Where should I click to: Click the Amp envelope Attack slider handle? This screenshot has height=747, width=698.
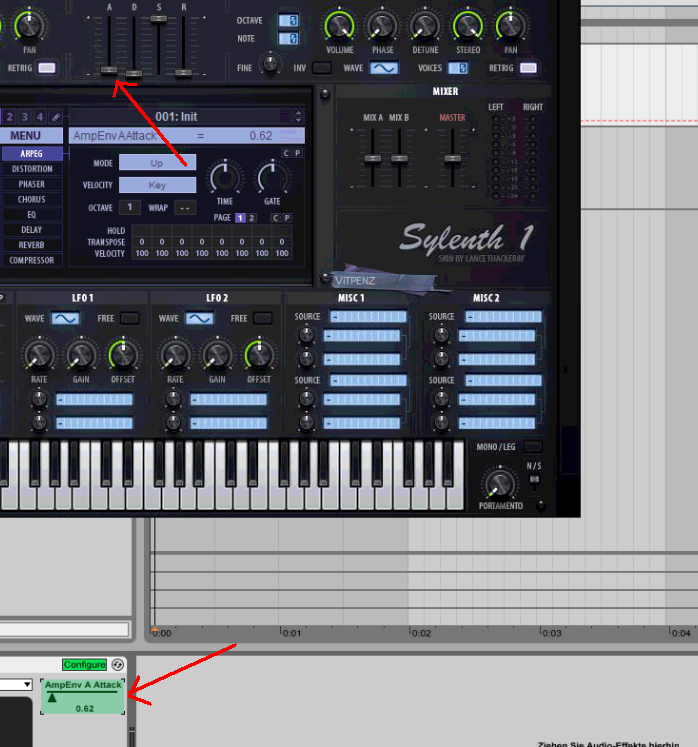click(109, 70)
